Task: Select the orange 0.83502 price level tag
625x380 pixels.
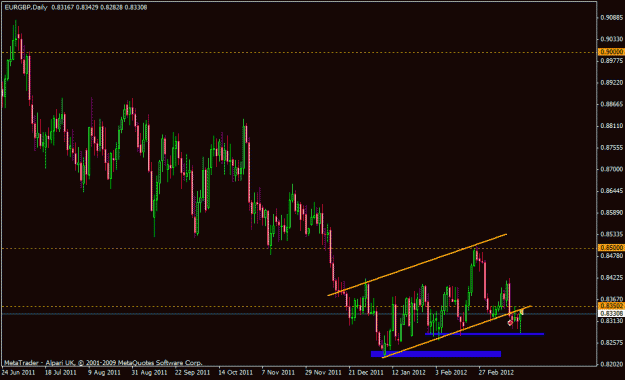Action: pos(611,306)
